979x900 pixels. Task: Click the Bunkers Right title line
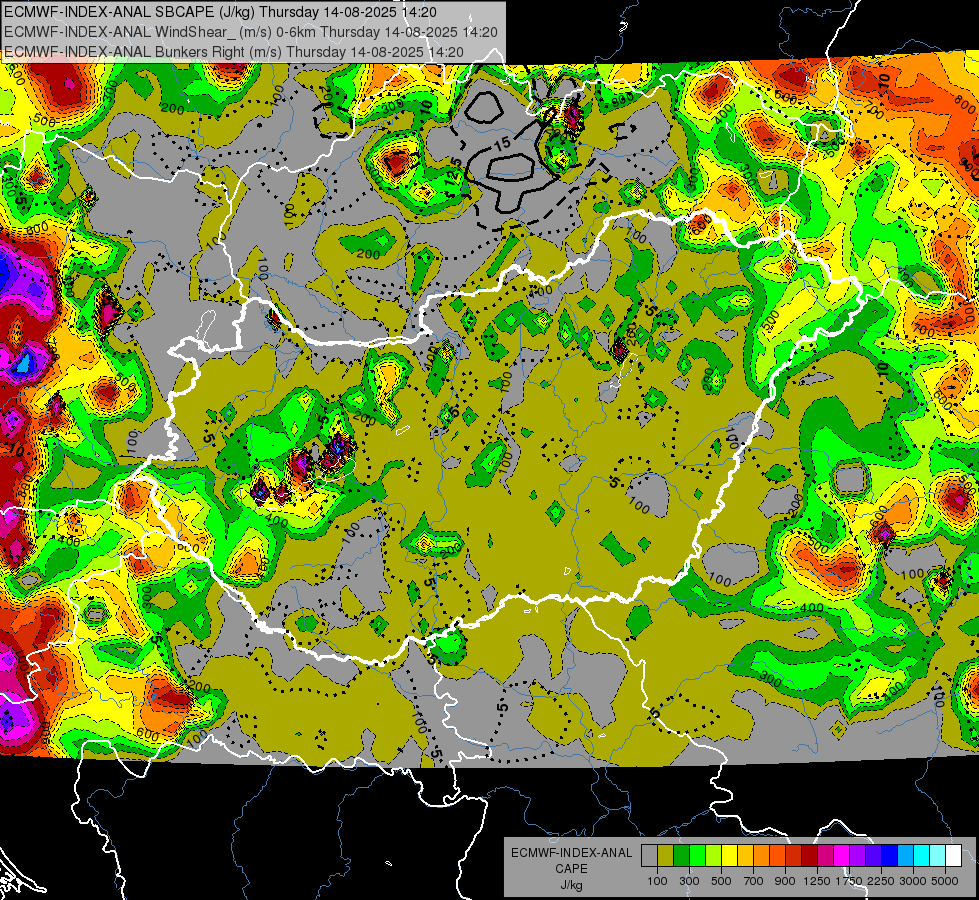pyautogui.click(x=234, y=52)
